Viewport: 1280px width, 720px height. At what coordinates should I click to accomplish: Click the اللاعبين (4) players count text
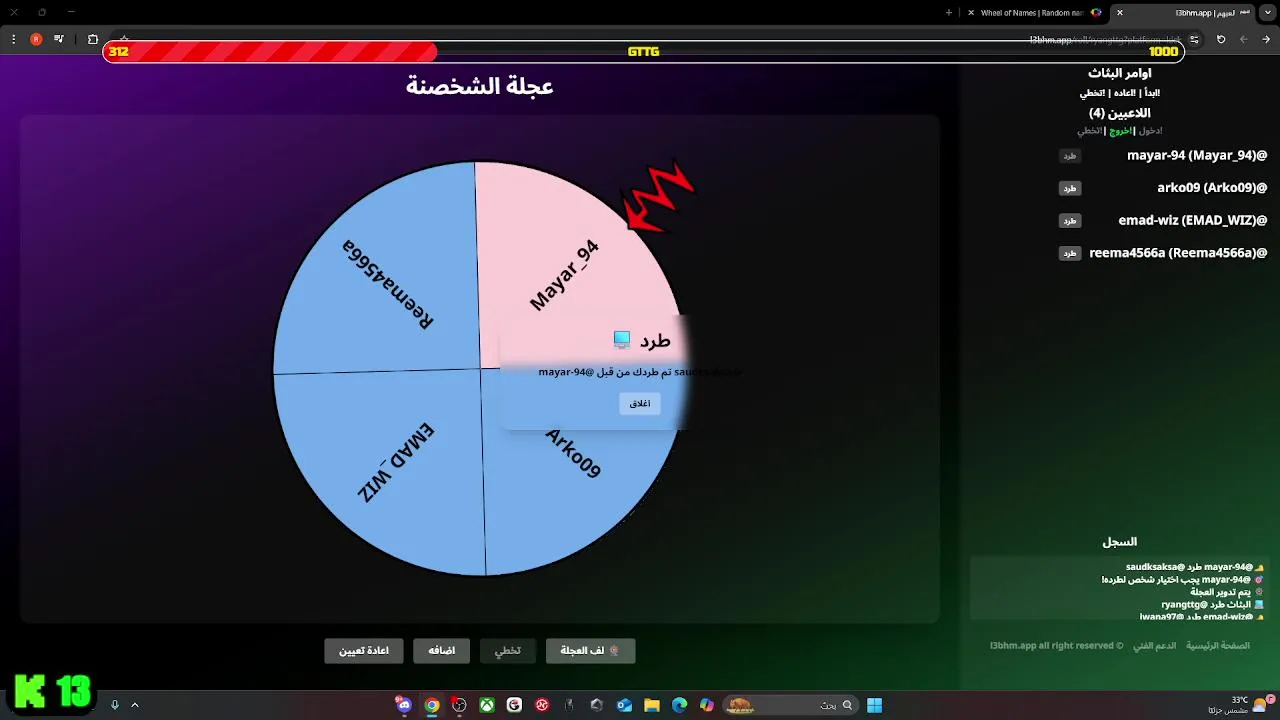pos(1119,113)
